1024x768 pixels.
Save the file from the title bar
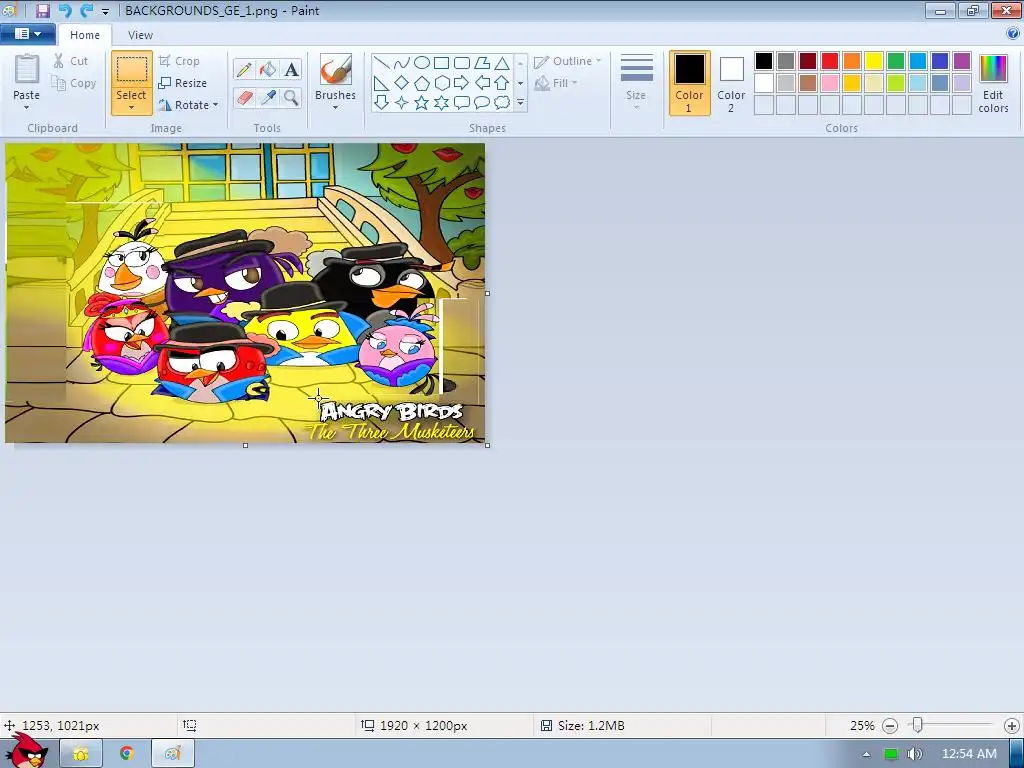pyautogui.click(x=42, y=10)
